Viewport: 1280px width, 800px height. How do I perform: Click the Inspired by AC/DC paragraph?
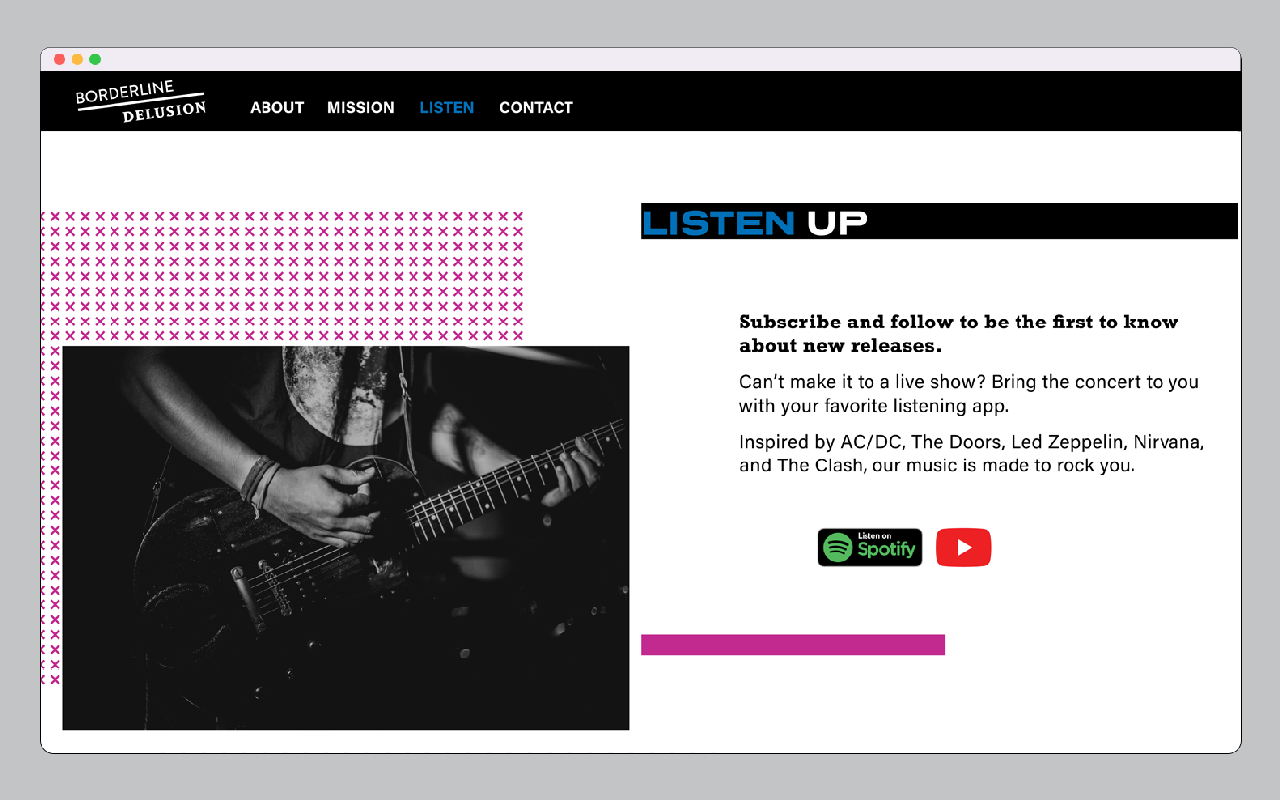tap(972, 453)
